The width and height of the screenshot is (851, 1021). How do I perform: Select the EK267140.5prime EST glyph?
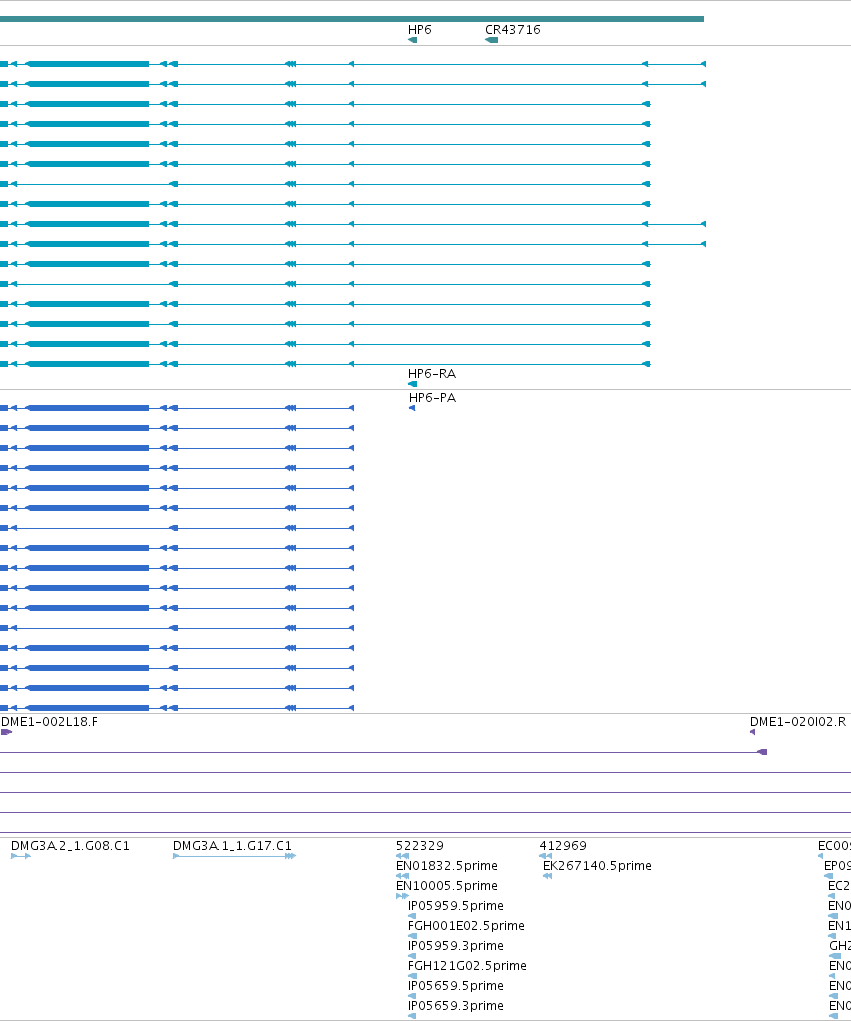pos(548,876)
